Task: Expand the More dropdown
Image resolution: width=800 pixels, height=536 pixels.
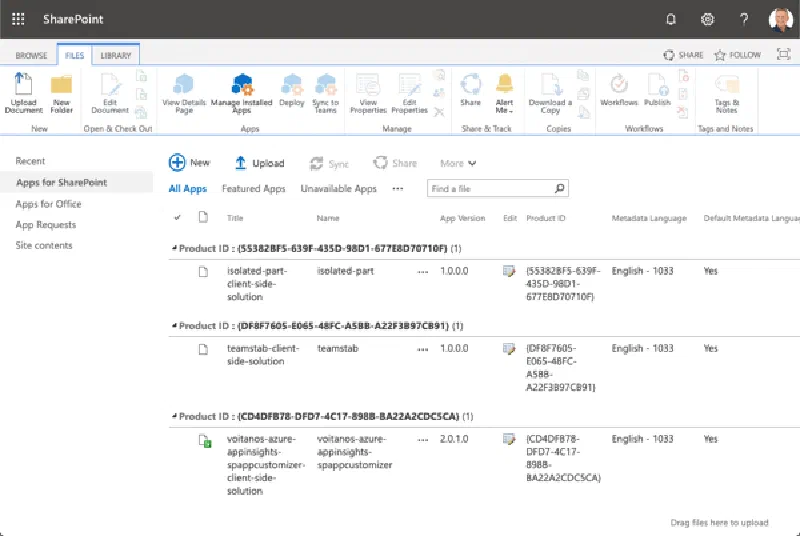Action: [458, 163]
